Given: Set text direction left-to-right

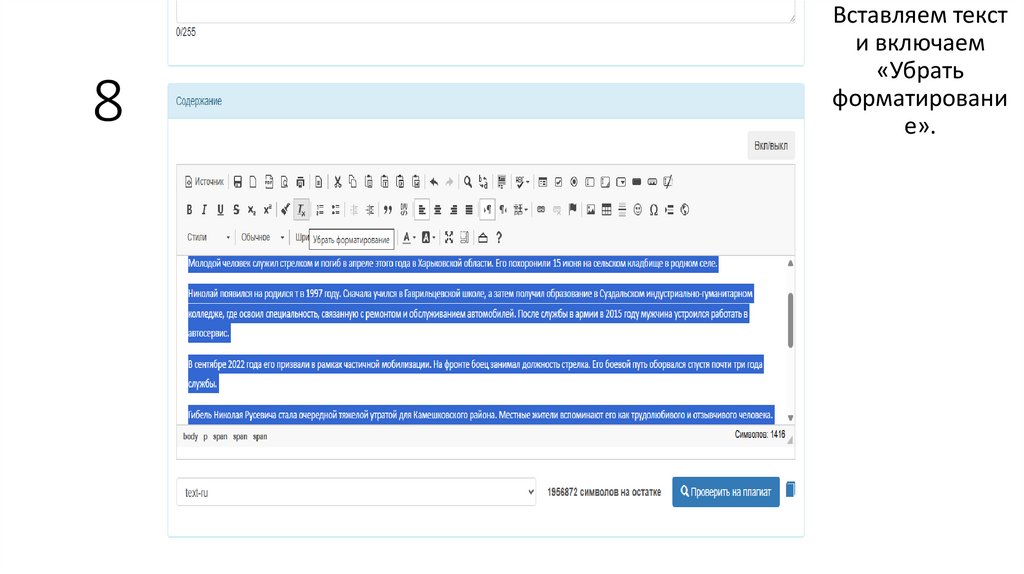Looking at the screenshot, I should click(487, 210).
